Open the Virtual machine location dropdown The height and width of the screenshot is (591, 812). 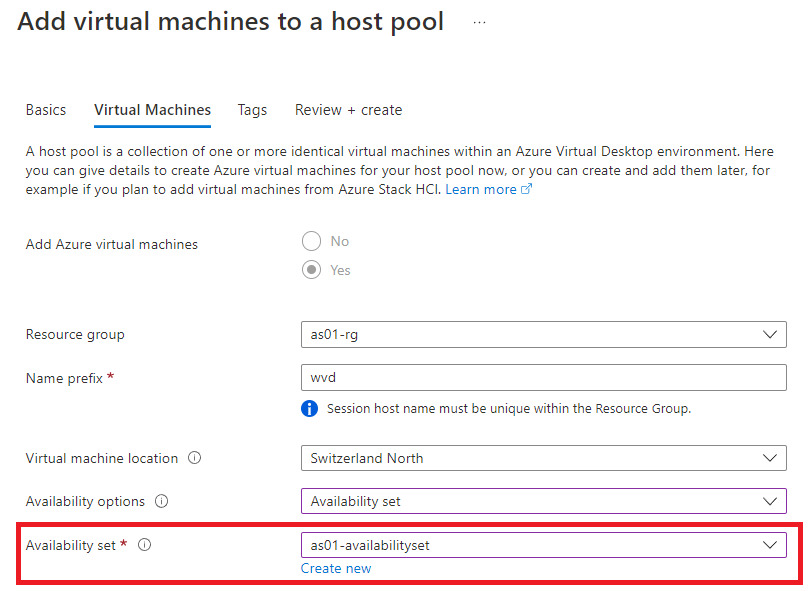(x=544, y=458)
